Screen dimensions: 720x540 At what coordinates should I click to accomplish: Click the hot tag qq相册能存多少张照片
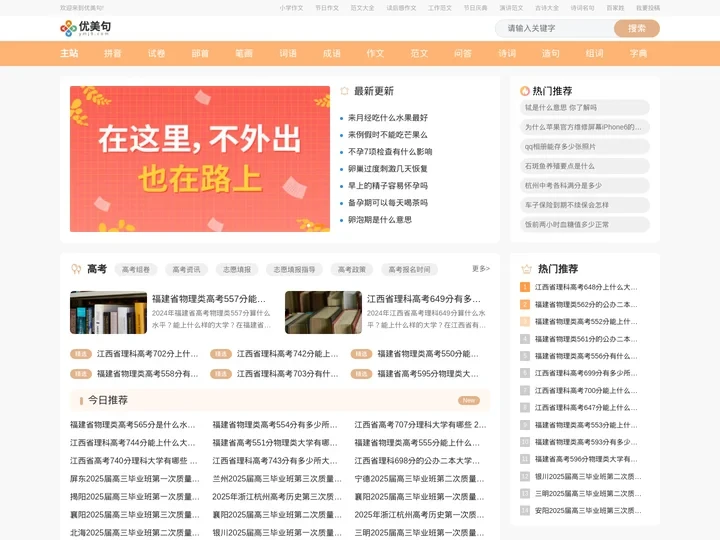(x=585, y=146)
